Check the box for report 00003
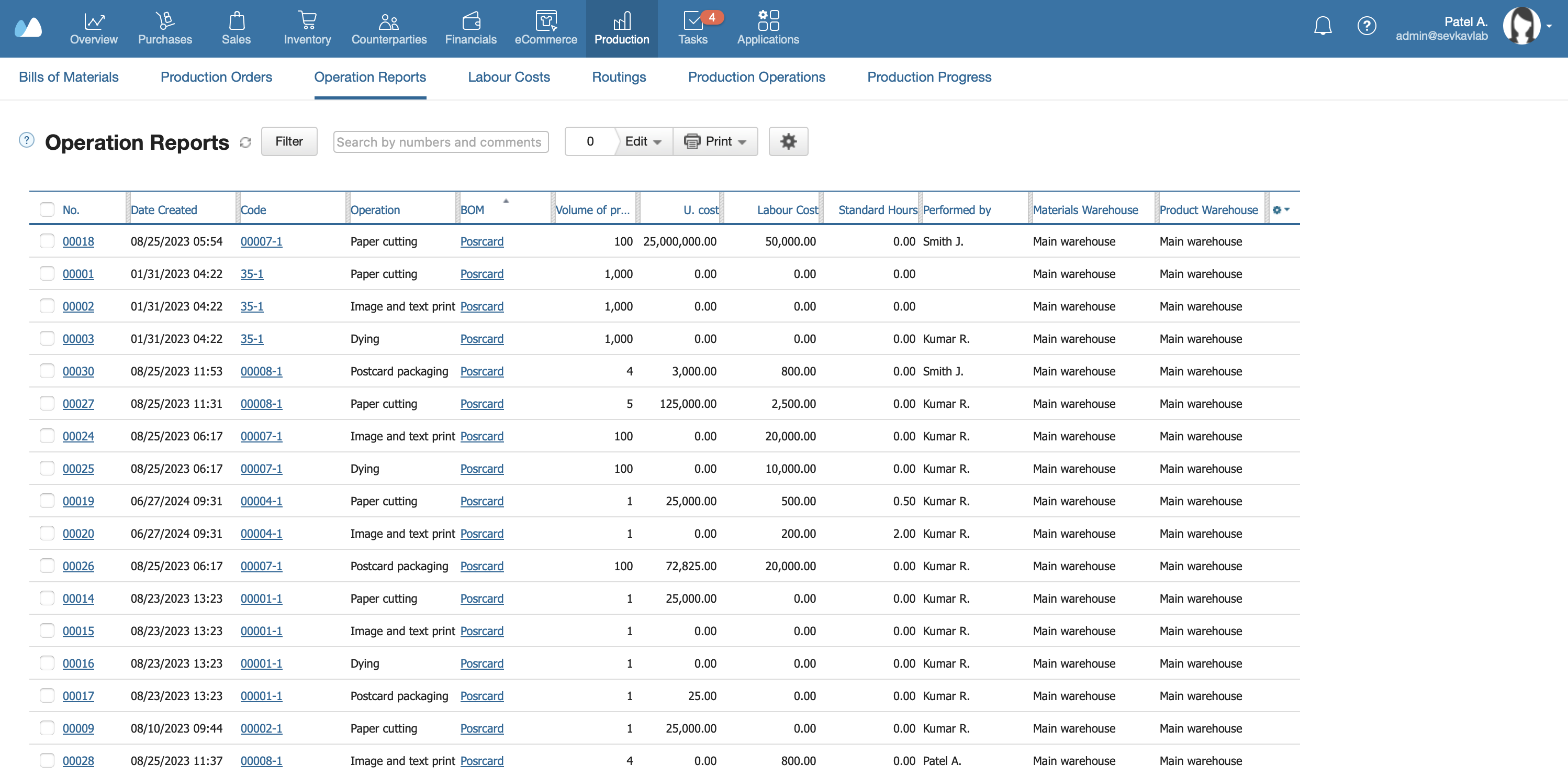The image size is (1568, 775). [47, 338]
